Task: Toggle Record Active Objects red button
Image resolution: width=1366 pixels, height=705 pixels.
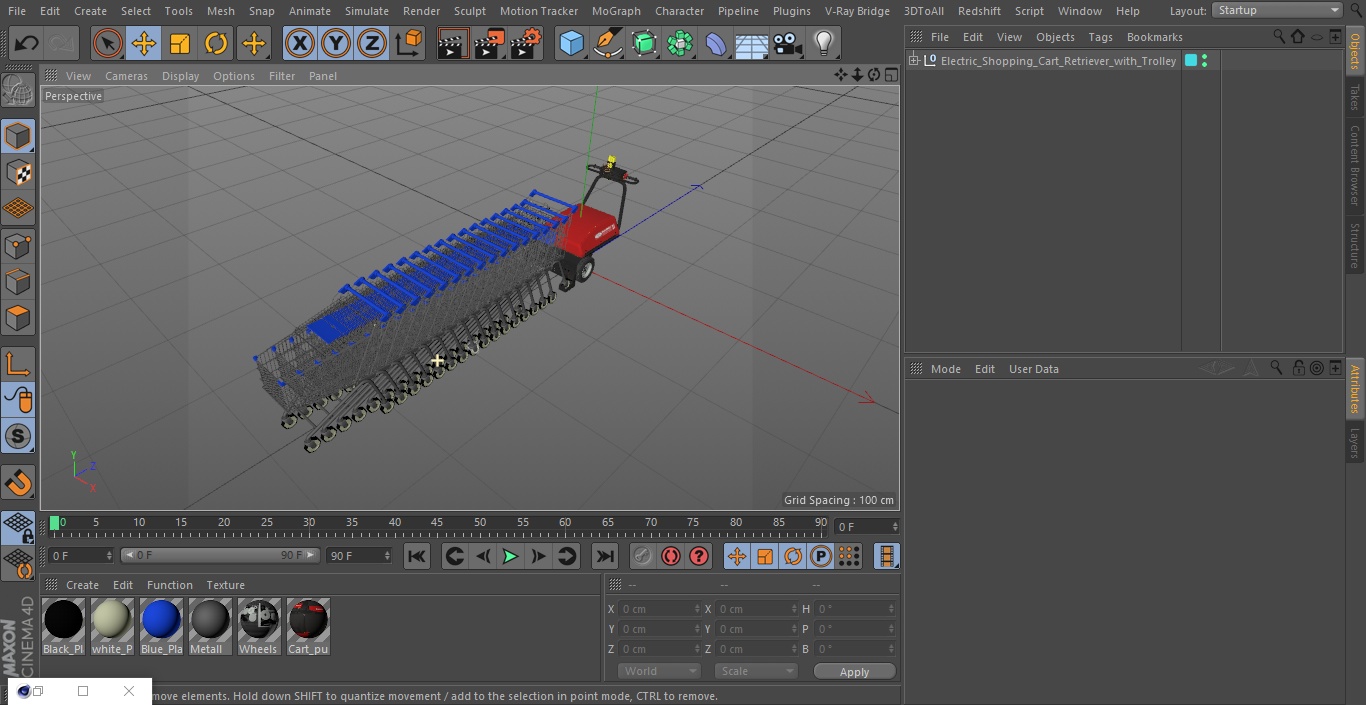Action: (643, 557)
